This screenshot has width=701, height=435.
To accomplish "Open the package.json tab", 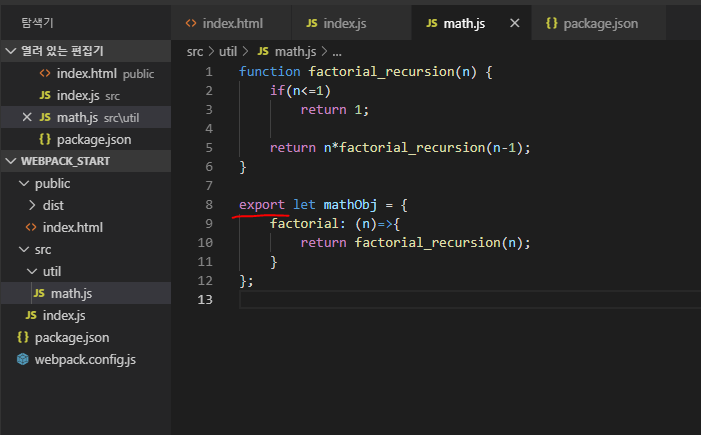I will tap(602, 23).
